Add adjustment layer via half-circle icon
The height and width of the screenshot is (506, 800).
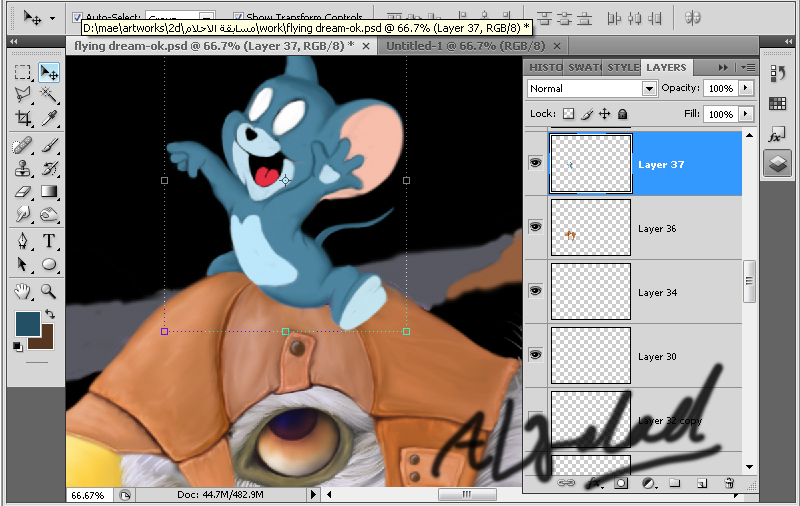tap(648, 483)
